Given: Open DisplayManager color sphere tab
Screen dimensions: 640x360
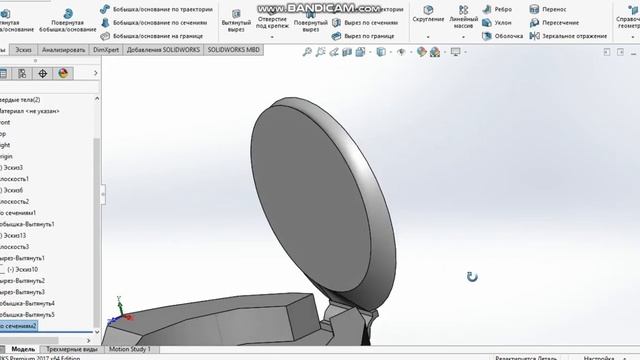Looking at the screenshot, I should point(63,73).
